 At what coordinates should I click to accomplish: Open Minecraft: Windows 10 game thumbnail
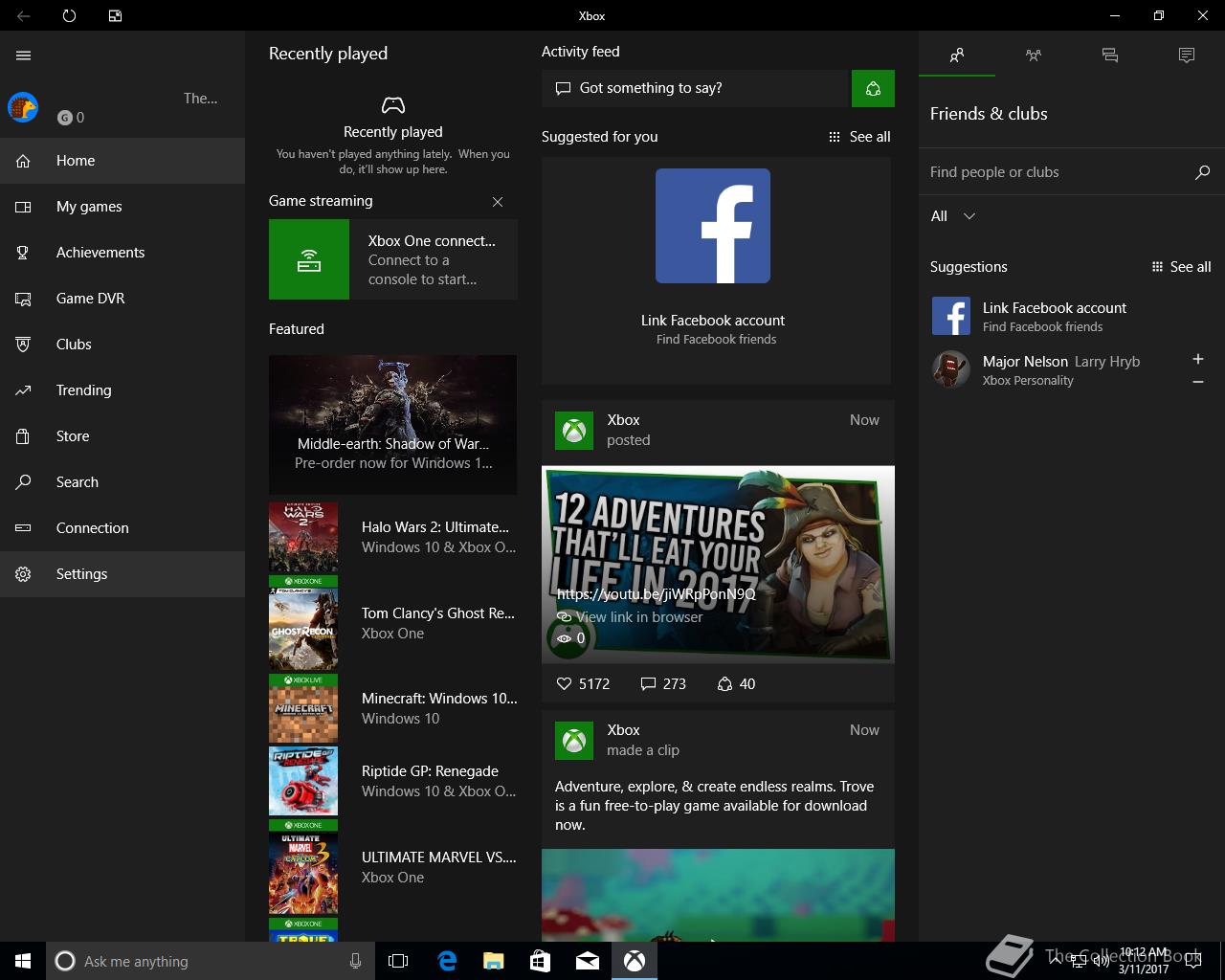tap(303, 708)
